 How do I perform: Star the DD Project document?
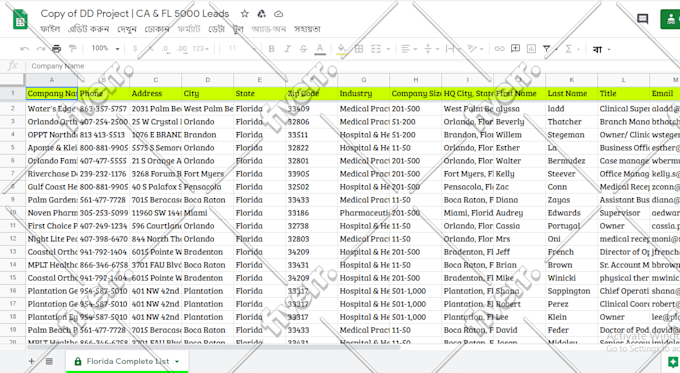coord(245,14)
